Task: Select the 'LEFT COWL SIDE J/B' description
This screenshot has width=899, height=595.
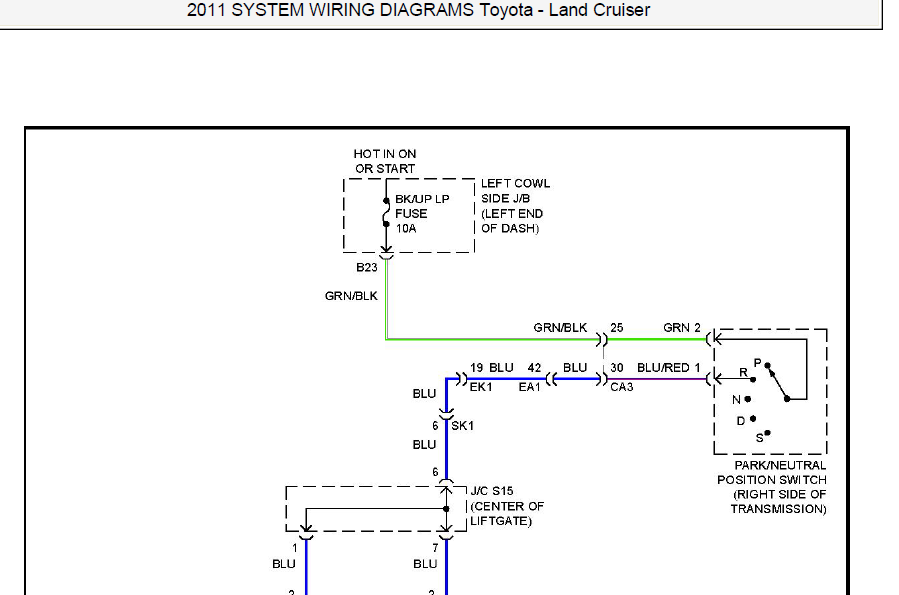Action: 515,191
